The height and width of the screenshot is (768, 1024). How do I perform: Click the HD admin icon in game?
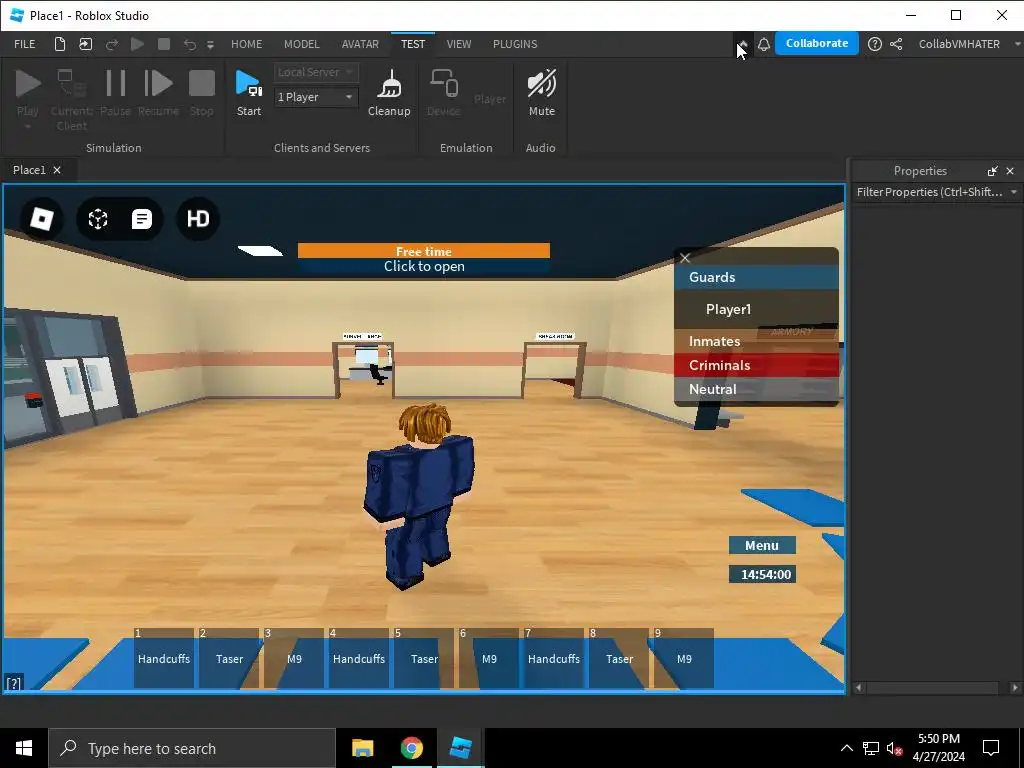(198, 218)
